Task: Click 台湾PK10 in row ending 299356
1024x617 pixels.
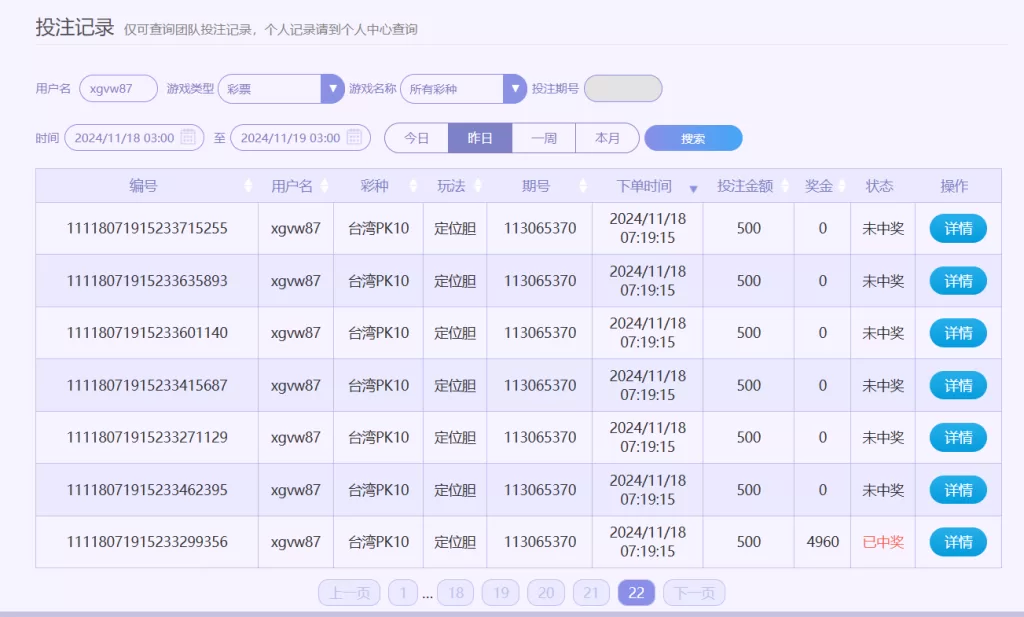Action: click(378, 542)
